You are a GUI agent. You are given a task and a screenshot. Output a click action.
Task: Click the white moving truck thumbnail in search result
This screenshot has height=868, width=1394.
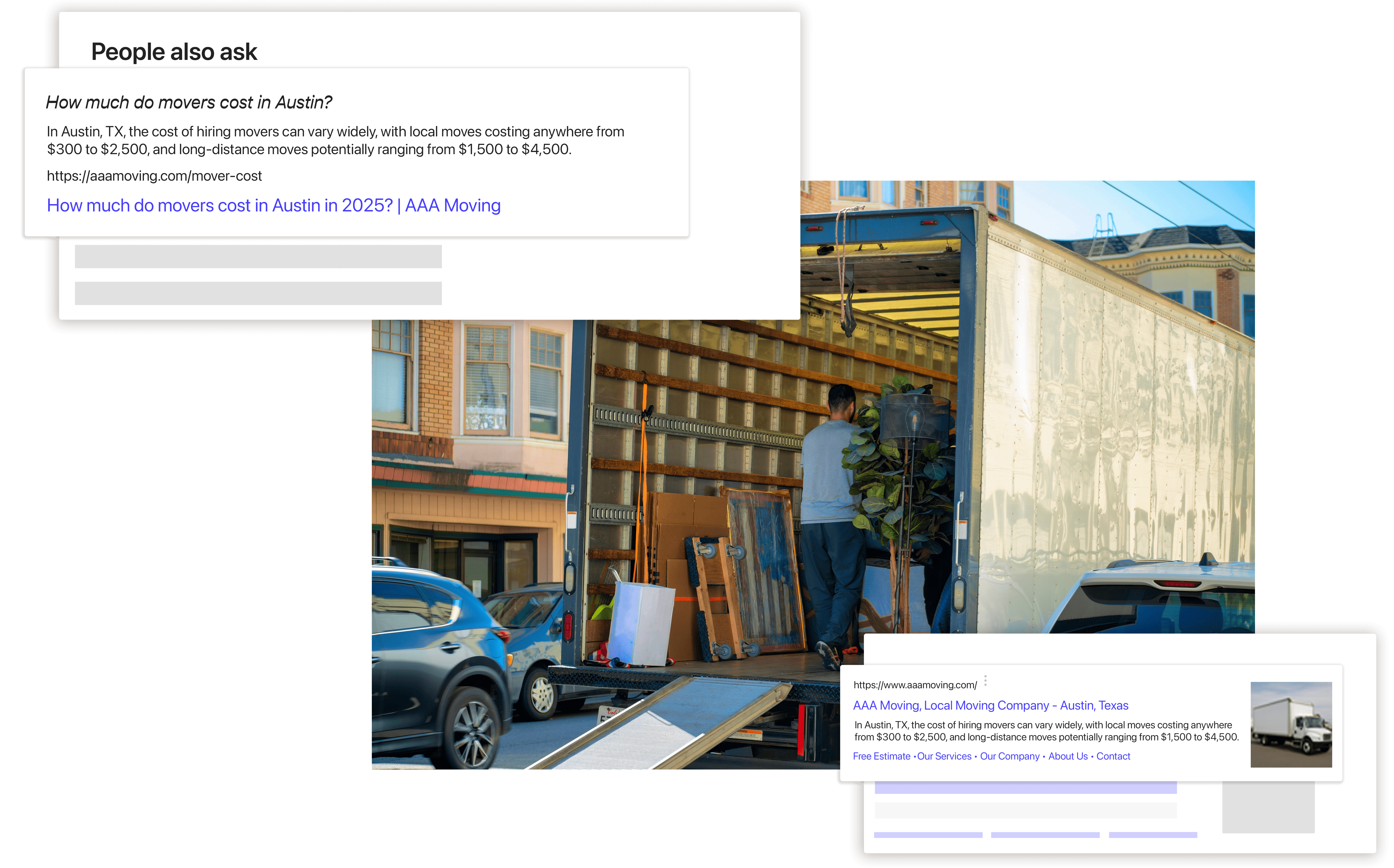coord(1291,725)
